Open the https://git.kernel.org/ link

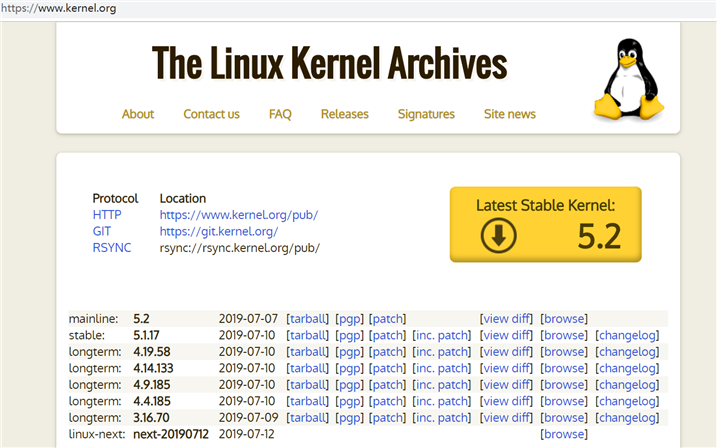click(x=219, y=231)
